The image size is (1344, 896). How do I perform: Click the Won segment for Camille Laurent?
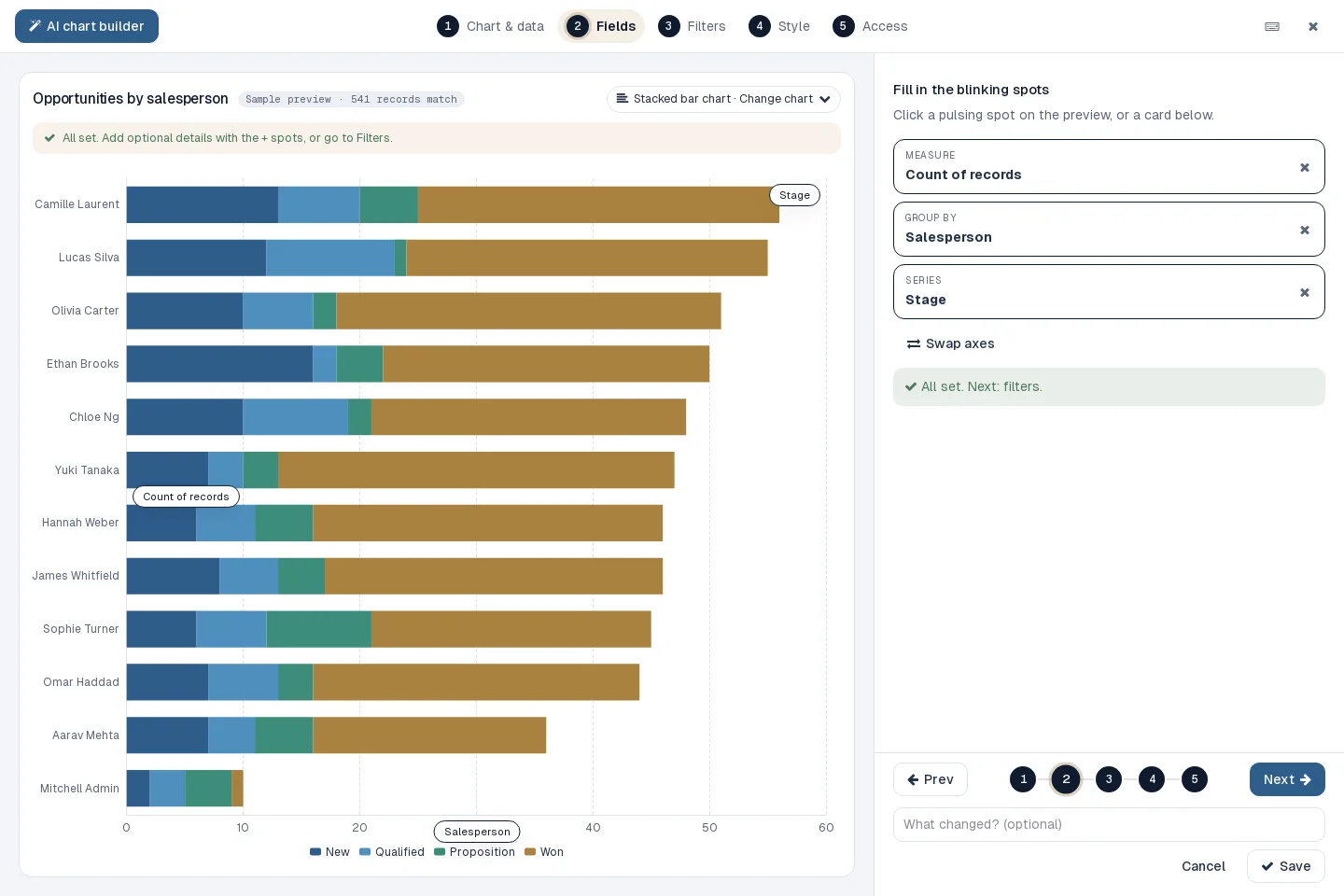(x=598, y=204)
